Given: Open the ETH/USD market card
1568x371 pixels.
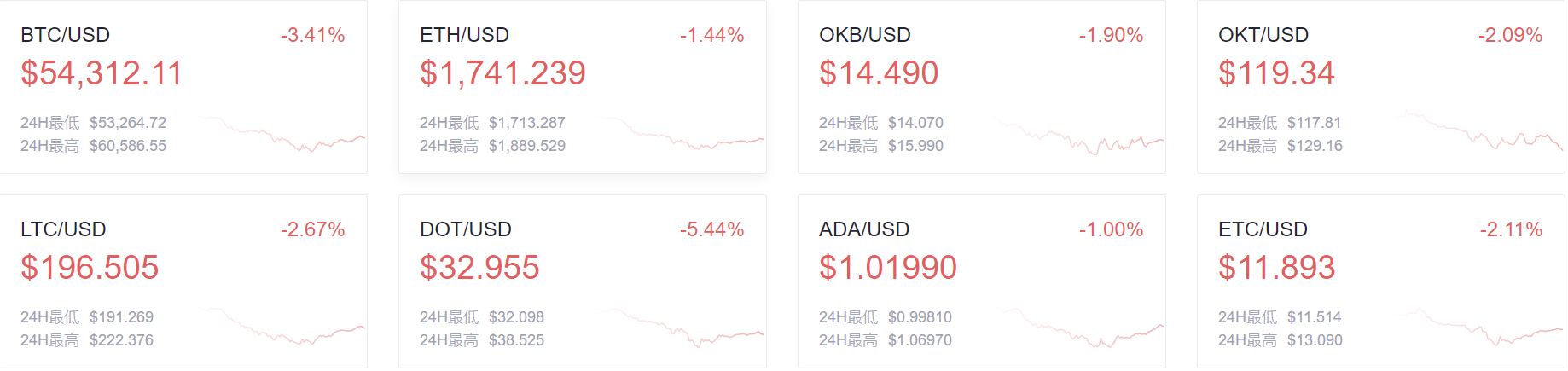Looking at the screenshot, I should point(583,87).
